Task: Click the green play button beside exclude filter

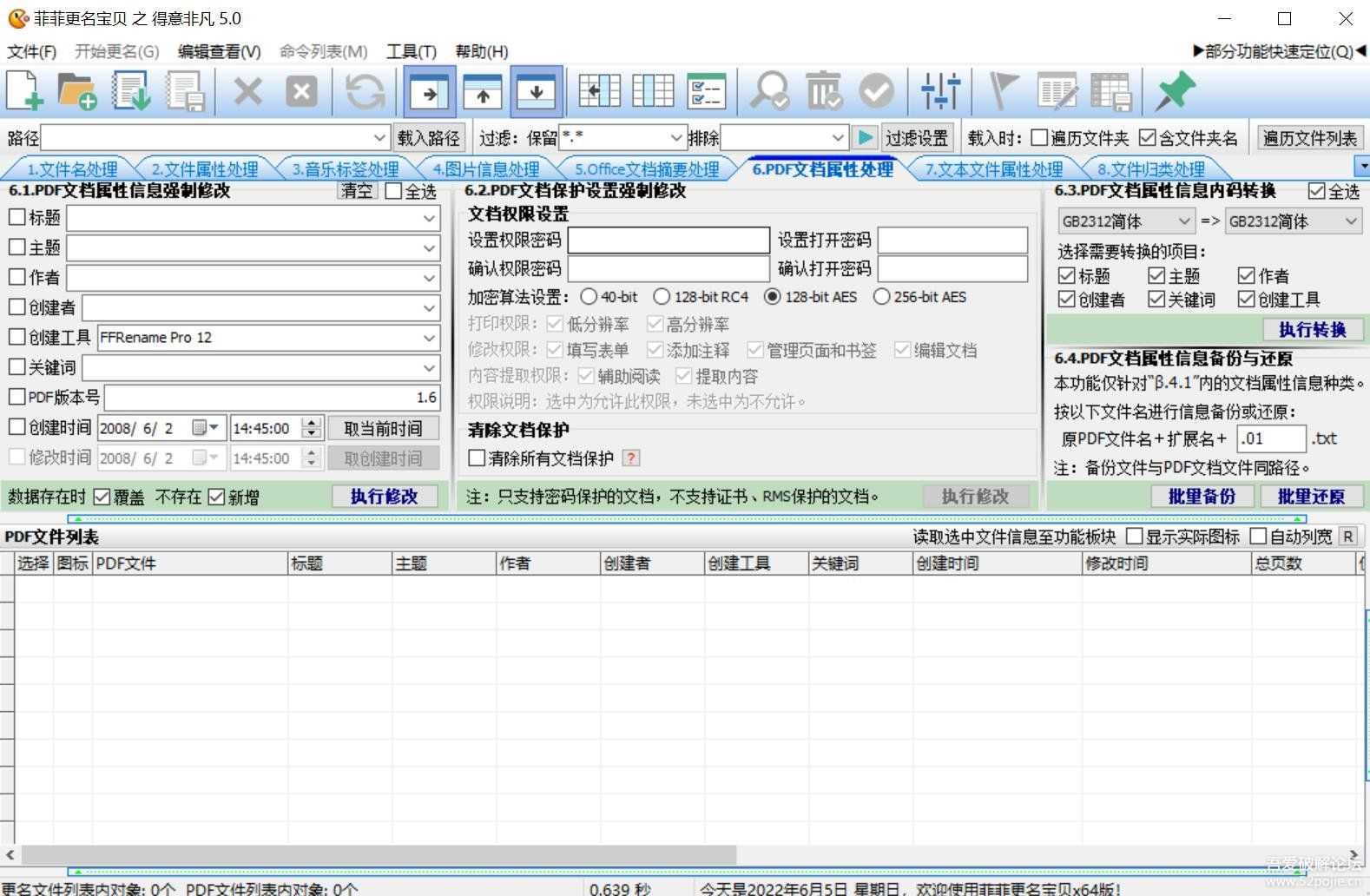Action: click(865, 138)
